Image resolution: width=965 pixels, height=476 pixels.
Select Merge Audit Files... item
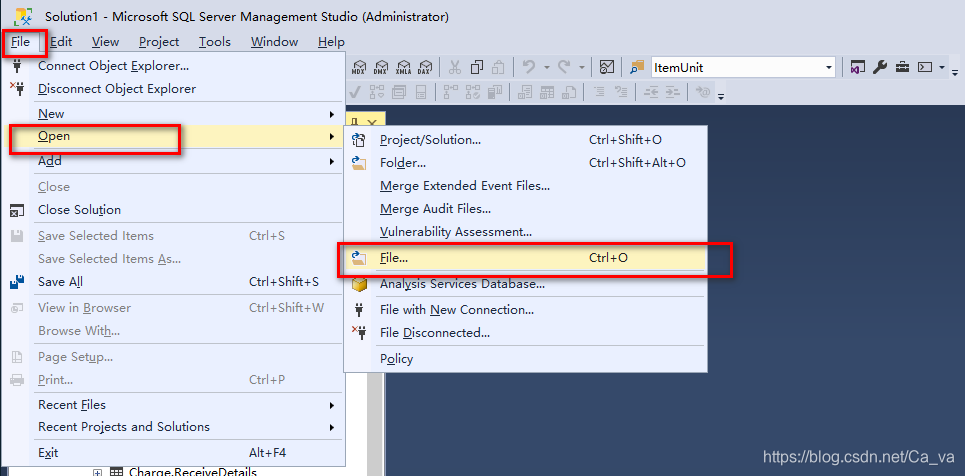pos(525,209)
